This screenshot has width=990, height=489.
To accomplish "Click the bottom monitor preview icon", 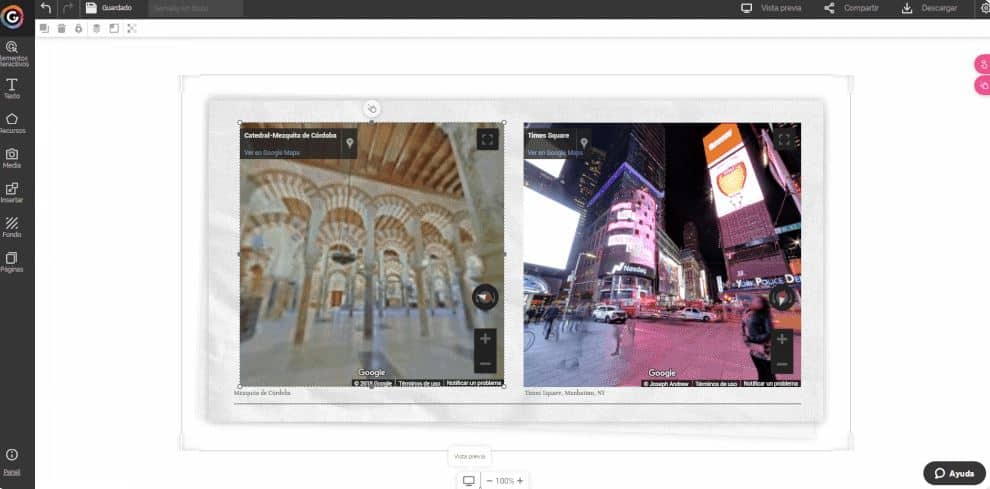I will pyautogui.click(x=468, y=481).
